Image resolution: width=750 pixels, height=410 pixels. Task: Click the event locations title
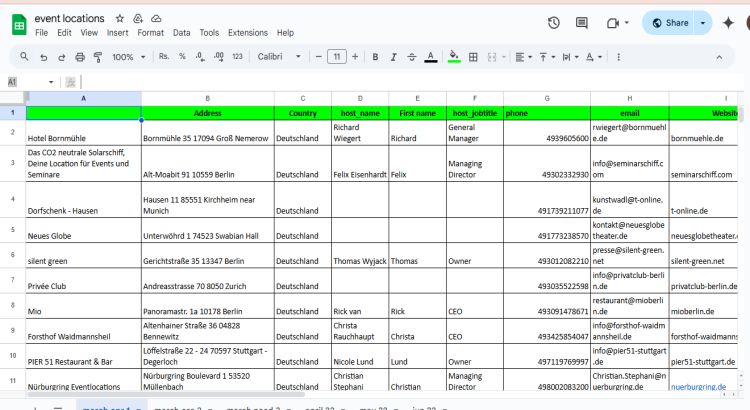[69, 18]
